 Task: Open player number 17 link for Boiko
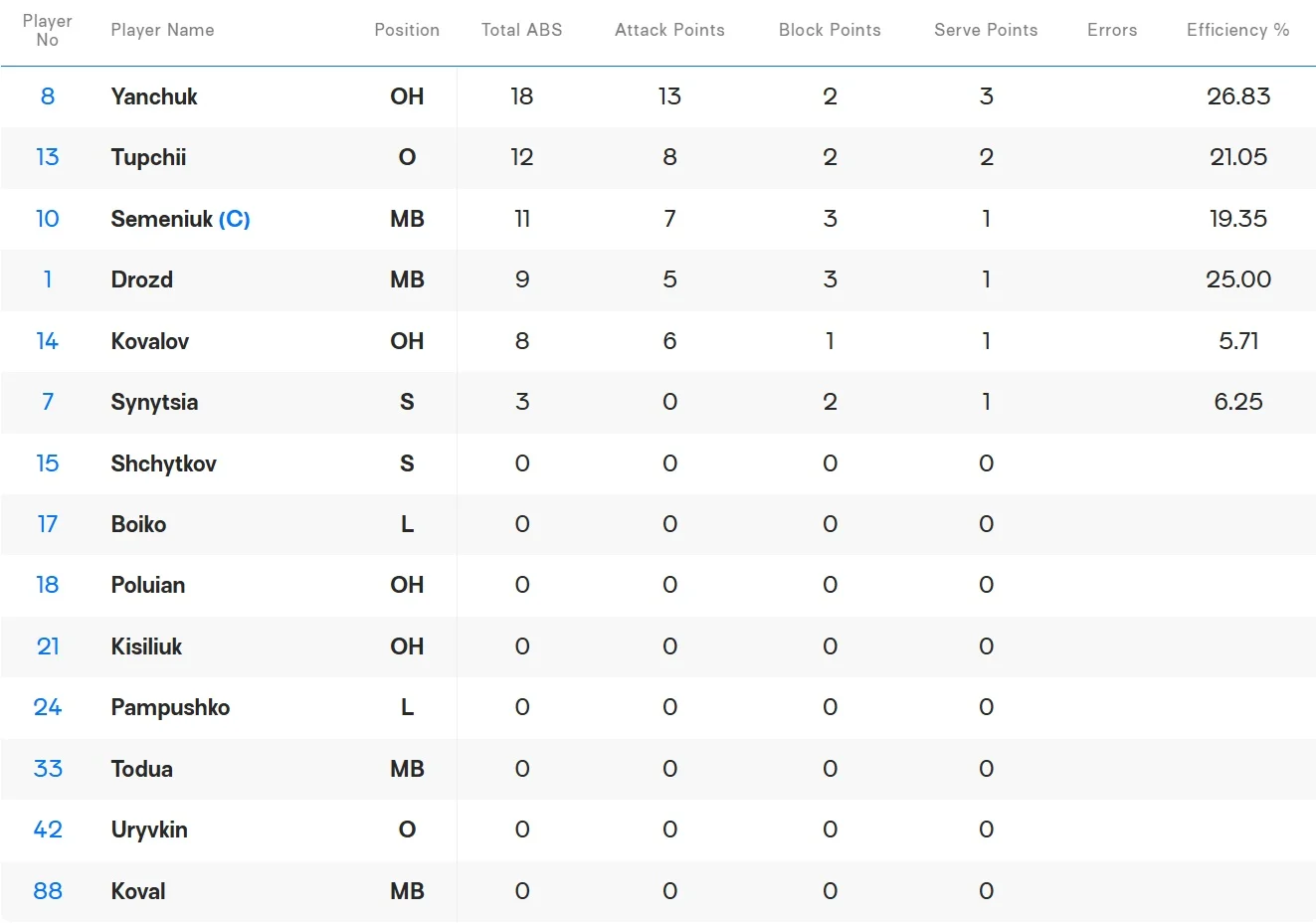[48, 524]
